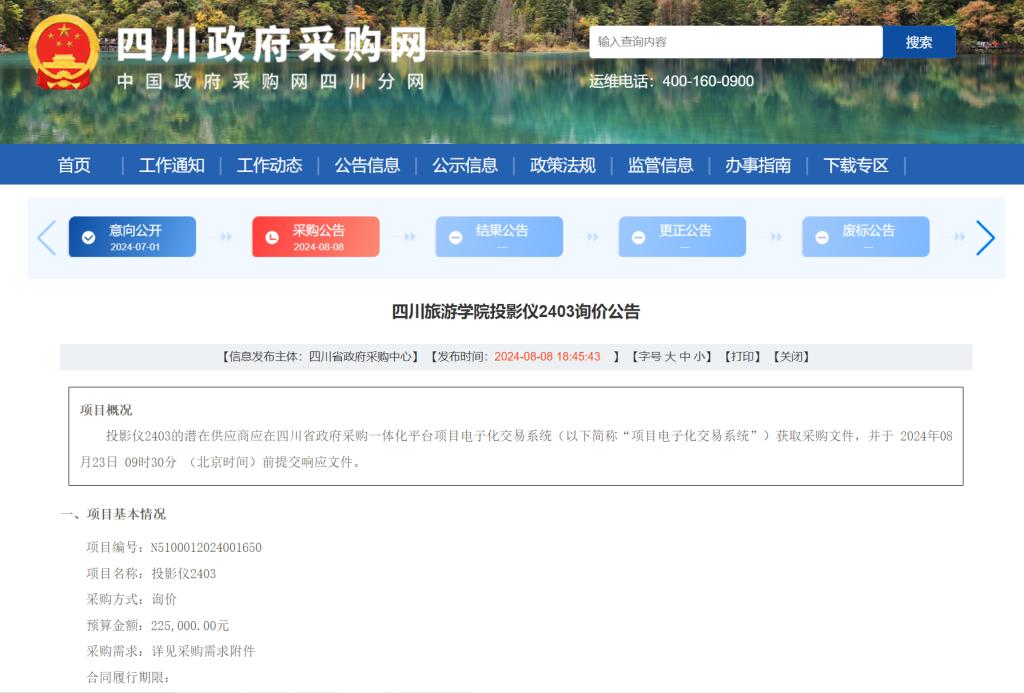Select the 结果公告 step

click(499, 236)
